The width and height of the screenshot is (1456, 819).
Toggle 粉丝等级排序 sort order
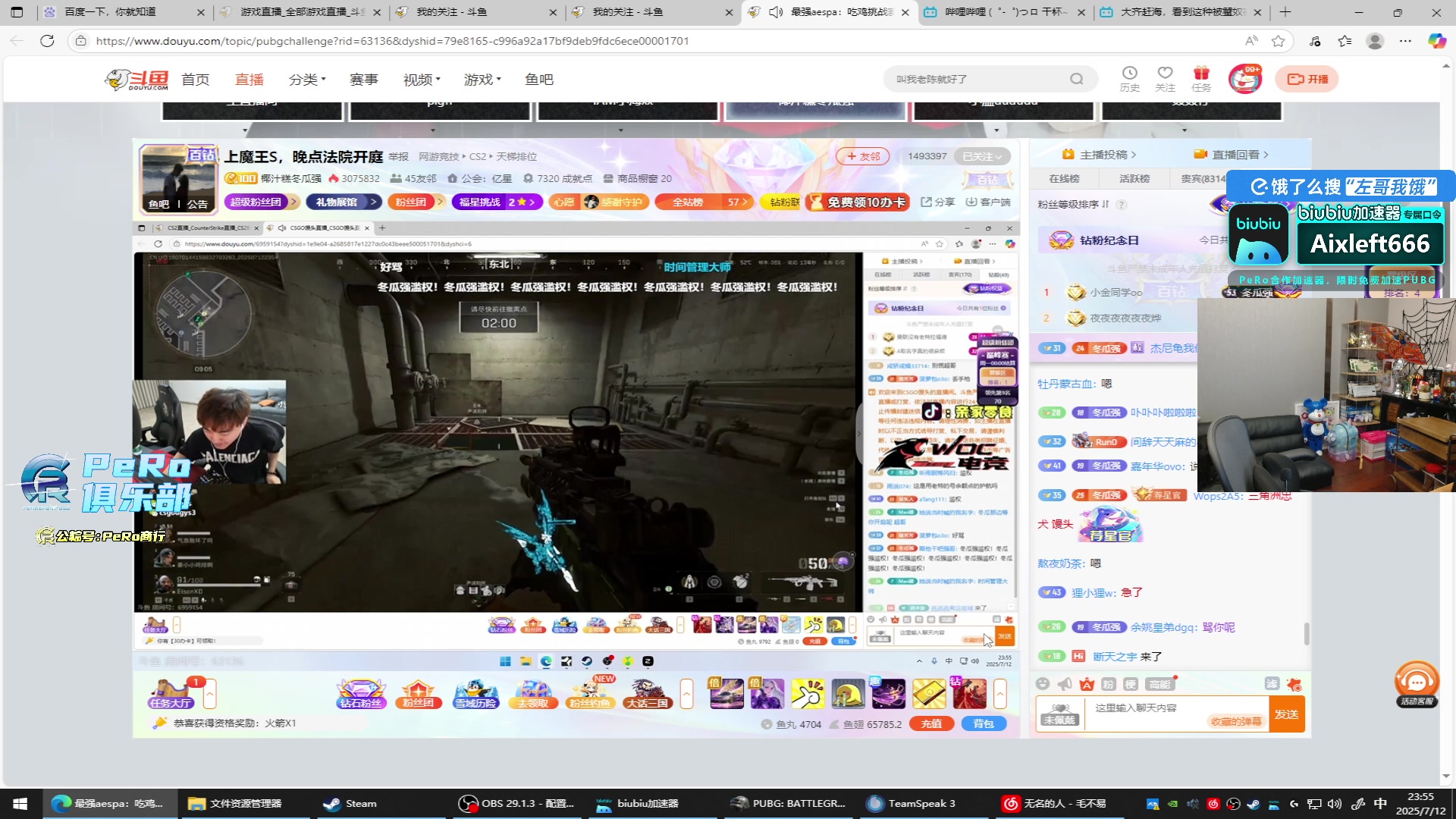tap(1074, 205)
